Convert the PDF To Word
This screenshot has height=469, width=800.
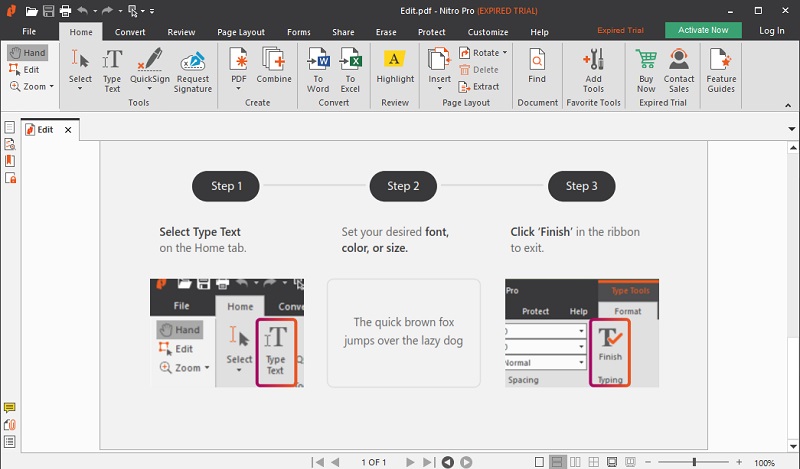click(318, 68)
